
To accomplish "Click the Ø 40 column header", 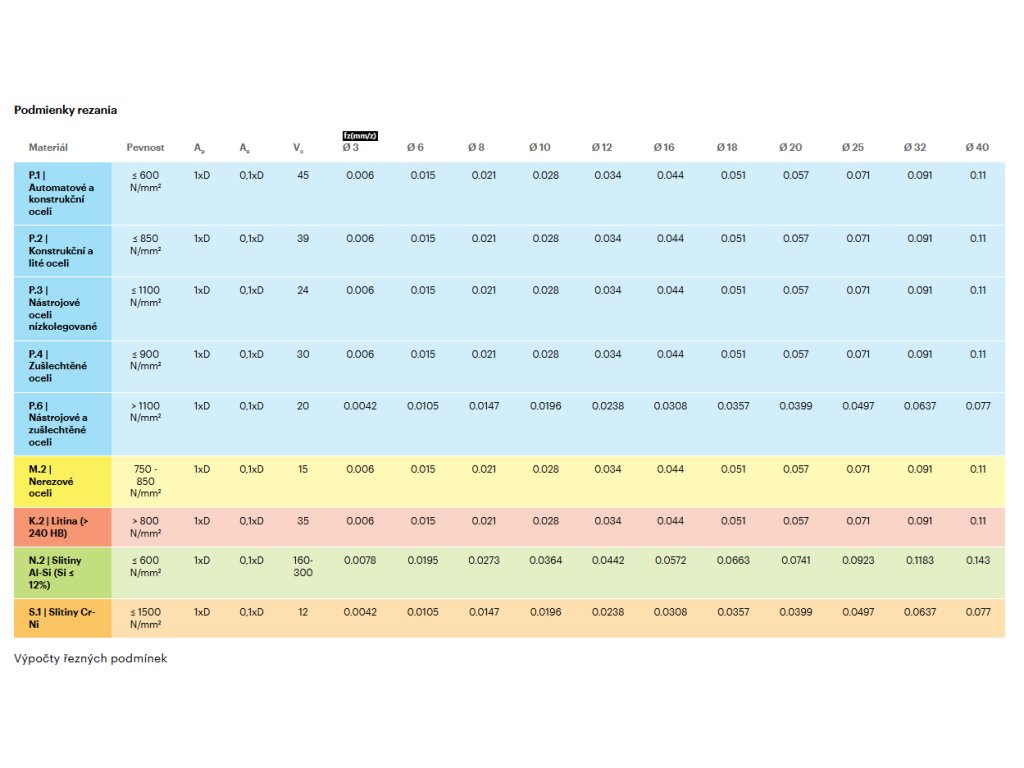I will coord(977,148).
